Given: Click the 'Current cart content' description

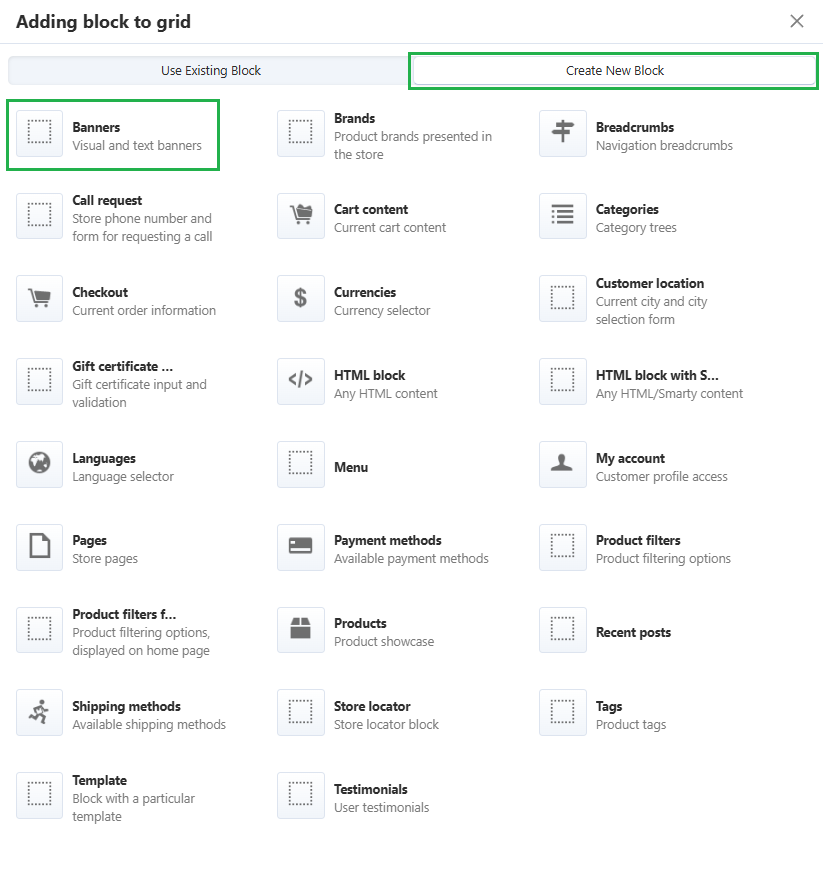Looking at the screenshot, I should click(x=390, y=228).
